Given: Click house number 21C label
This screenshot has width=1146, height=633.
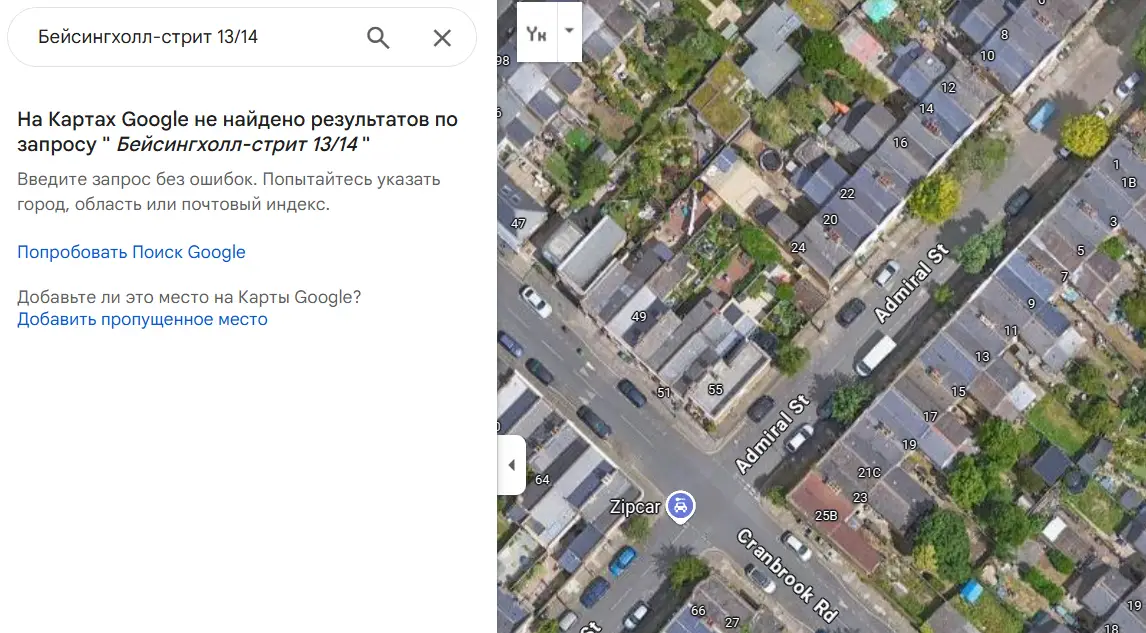Looking at the screenshot, I should pyautogui.click(x=869, y=472).
